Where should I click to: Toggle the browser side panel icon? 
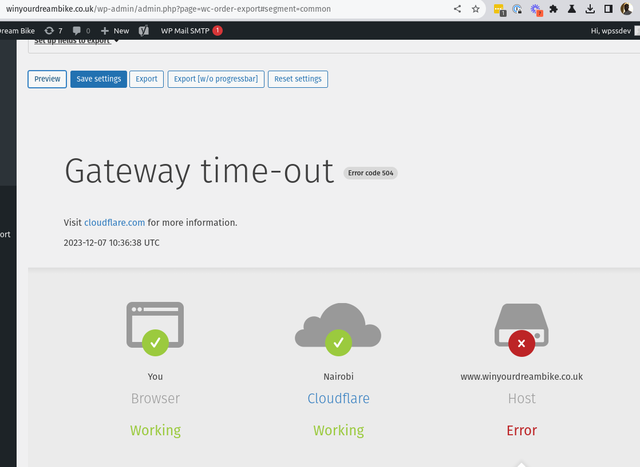pyautogui.click(x=608, y=9)
